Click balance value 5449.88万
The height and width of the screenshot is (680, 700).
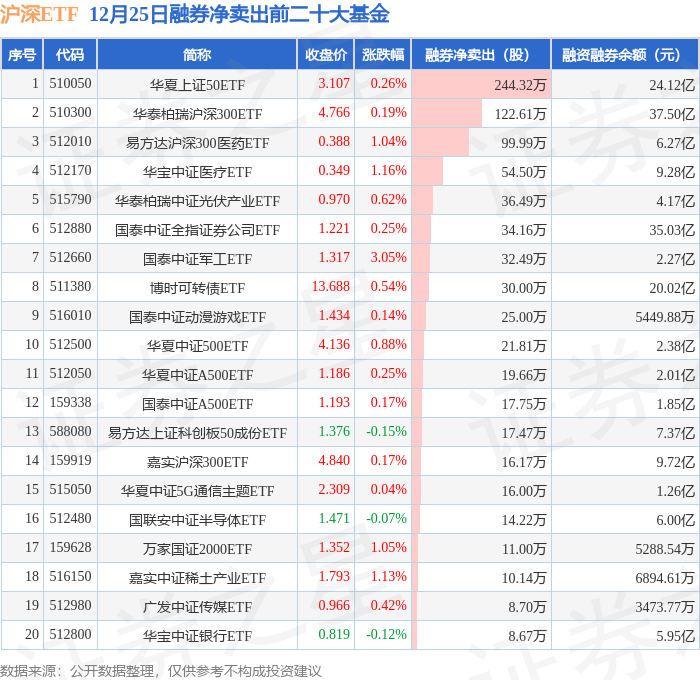(x=665, y=317)
